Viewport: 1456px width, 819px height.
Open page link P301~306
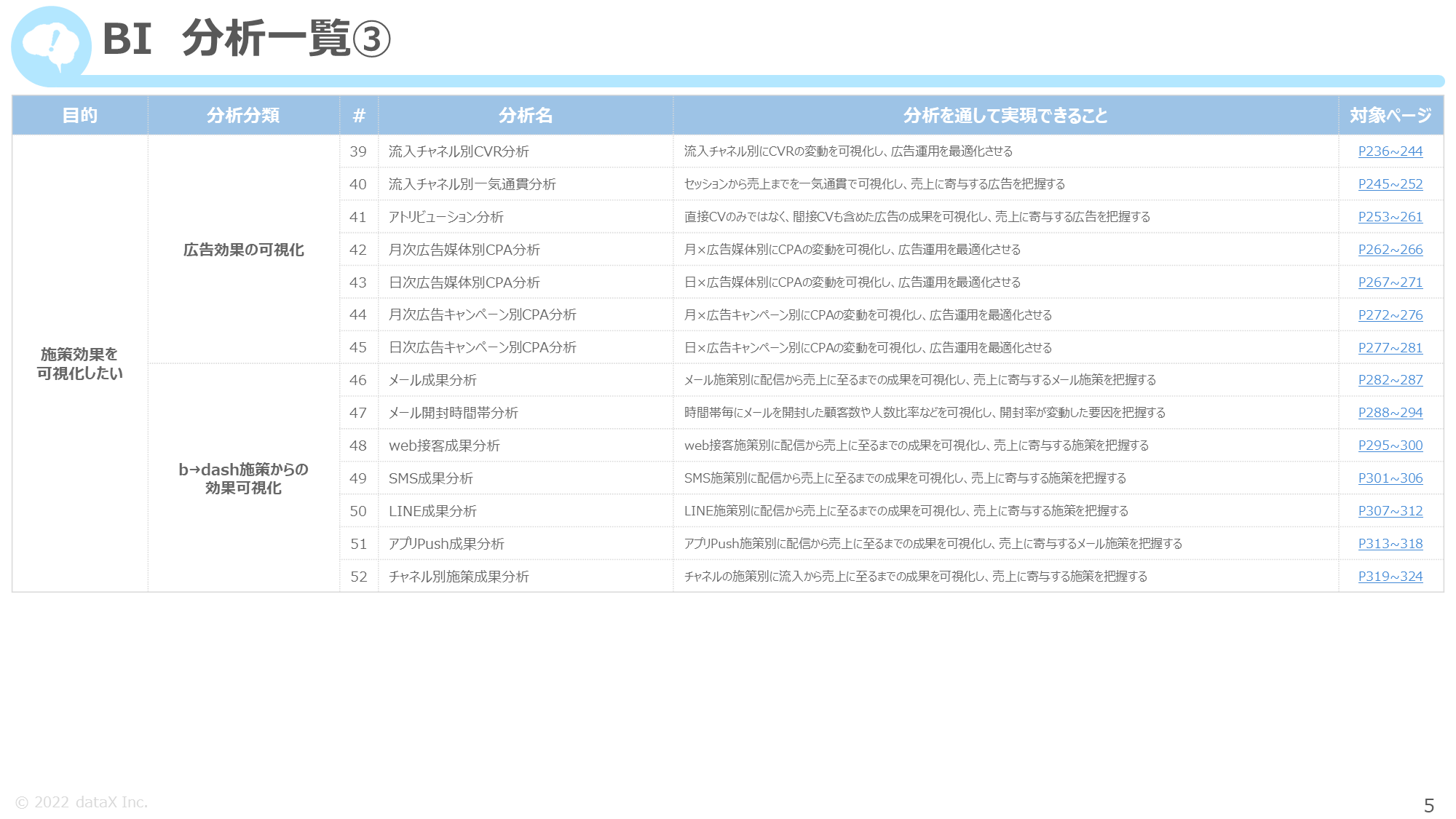[1390, 478]
